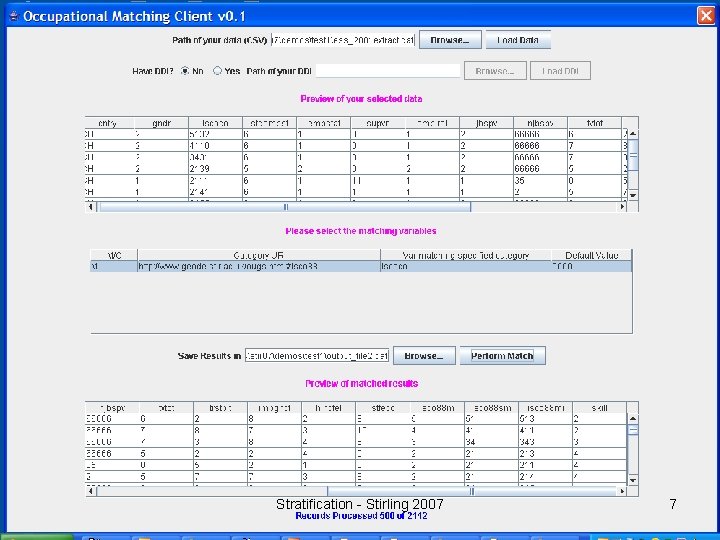
Task: Click the skill column header in matched results
Action: tap(599, 408)
